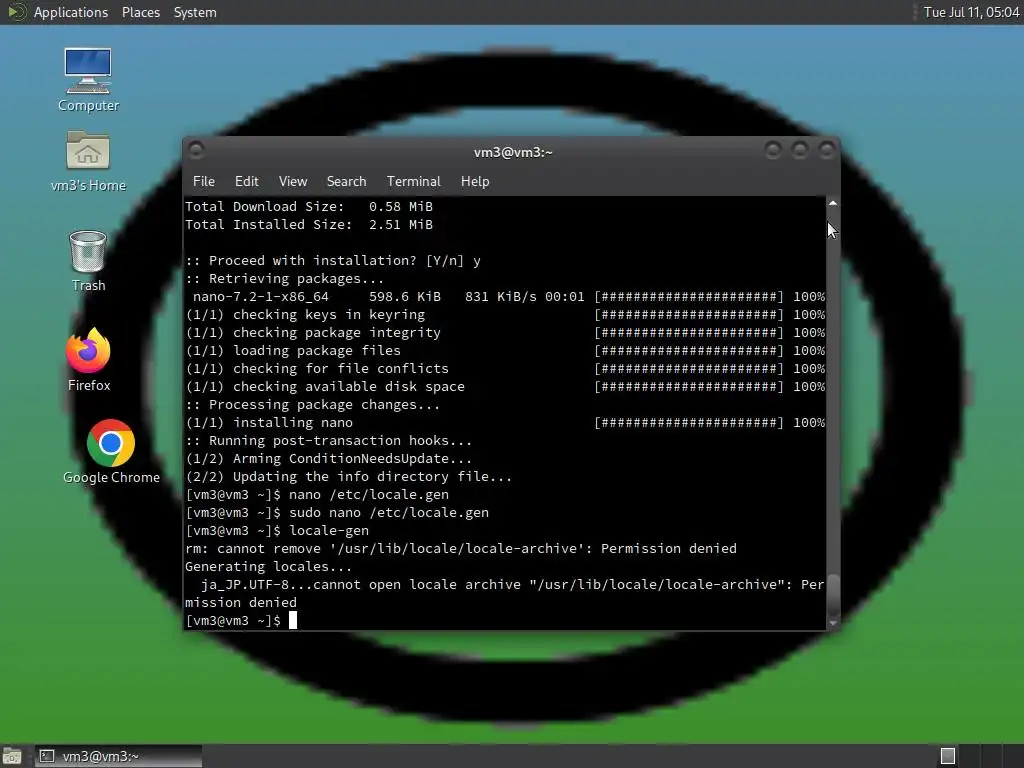
Task: Click the 'locale-gen' command line
Action: click(x=278, y=530)
